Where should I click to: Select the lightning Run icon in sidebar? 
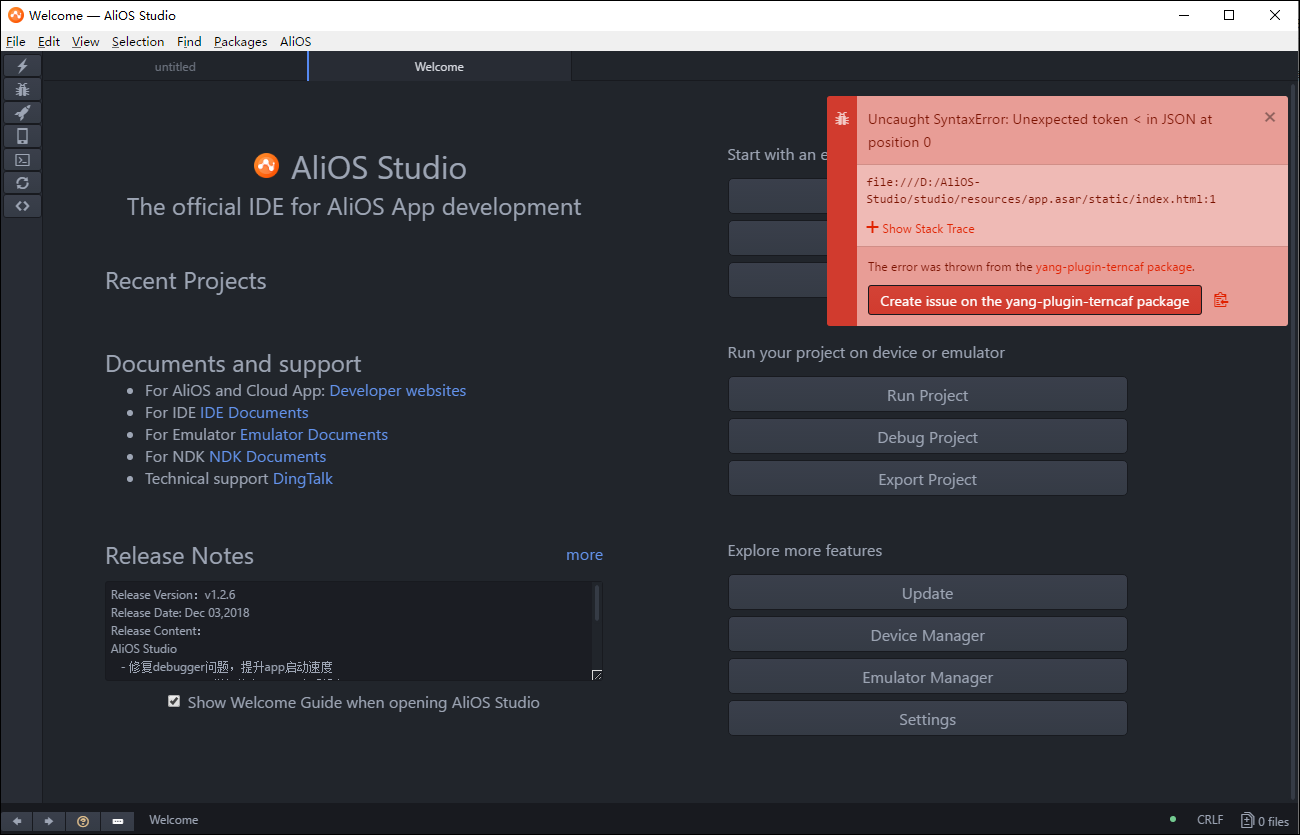point(21,65)
